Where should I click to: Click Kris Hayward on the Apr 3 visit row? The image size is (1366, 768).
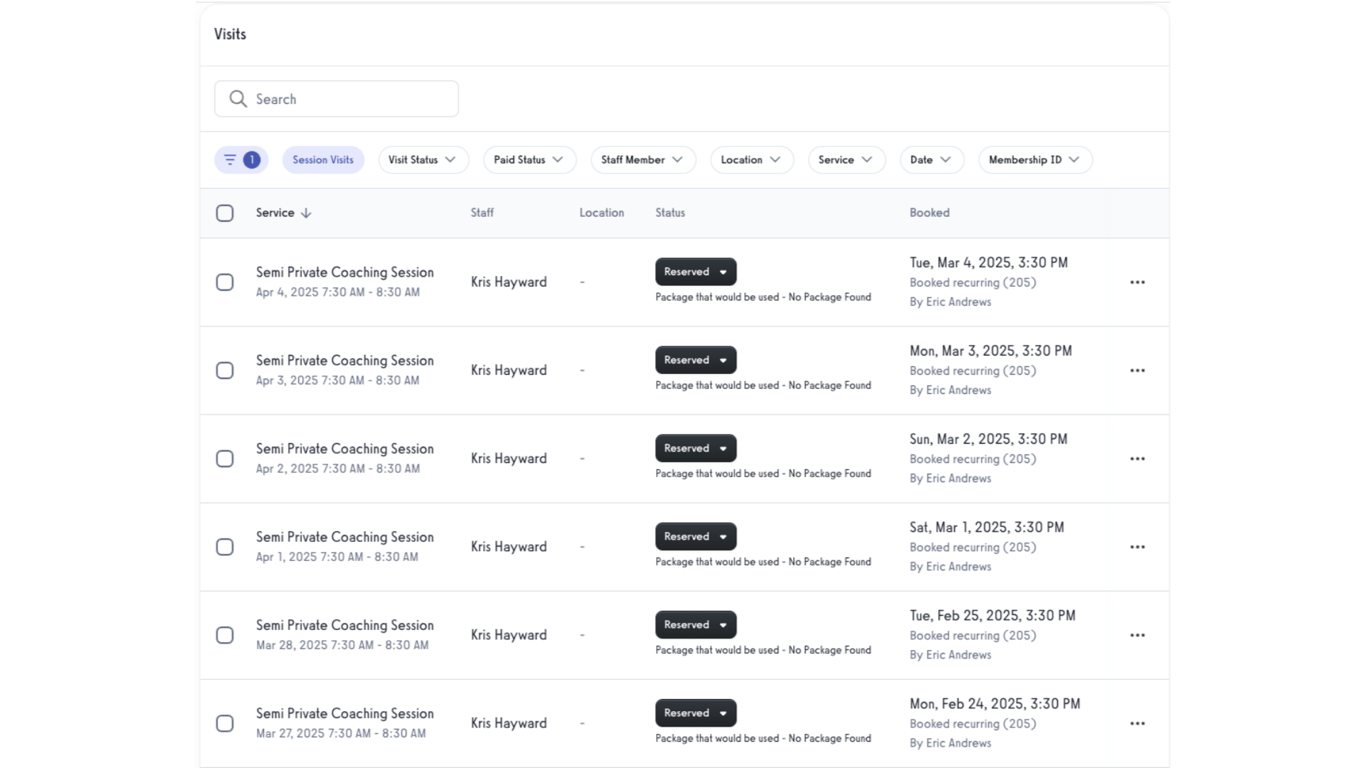508,370
